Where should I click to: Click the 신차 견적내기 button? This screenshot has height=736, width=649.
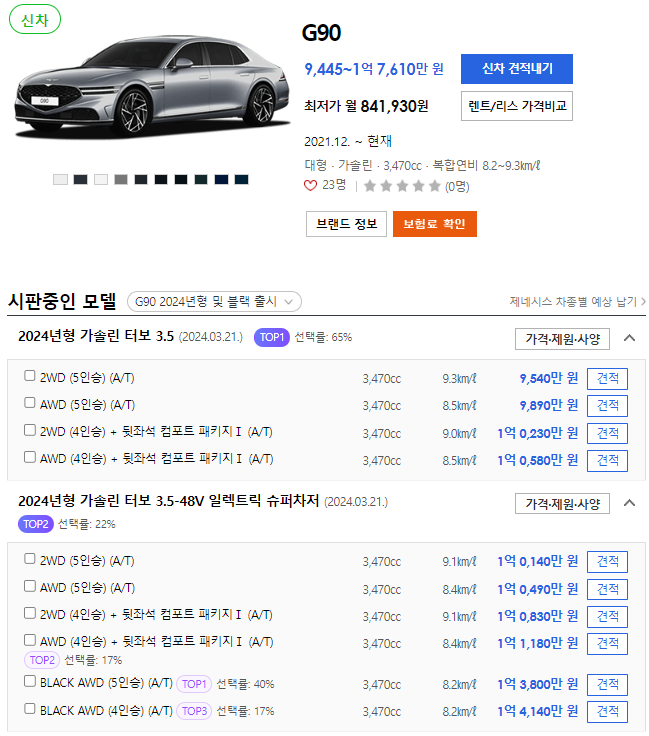tap(517, 69)
